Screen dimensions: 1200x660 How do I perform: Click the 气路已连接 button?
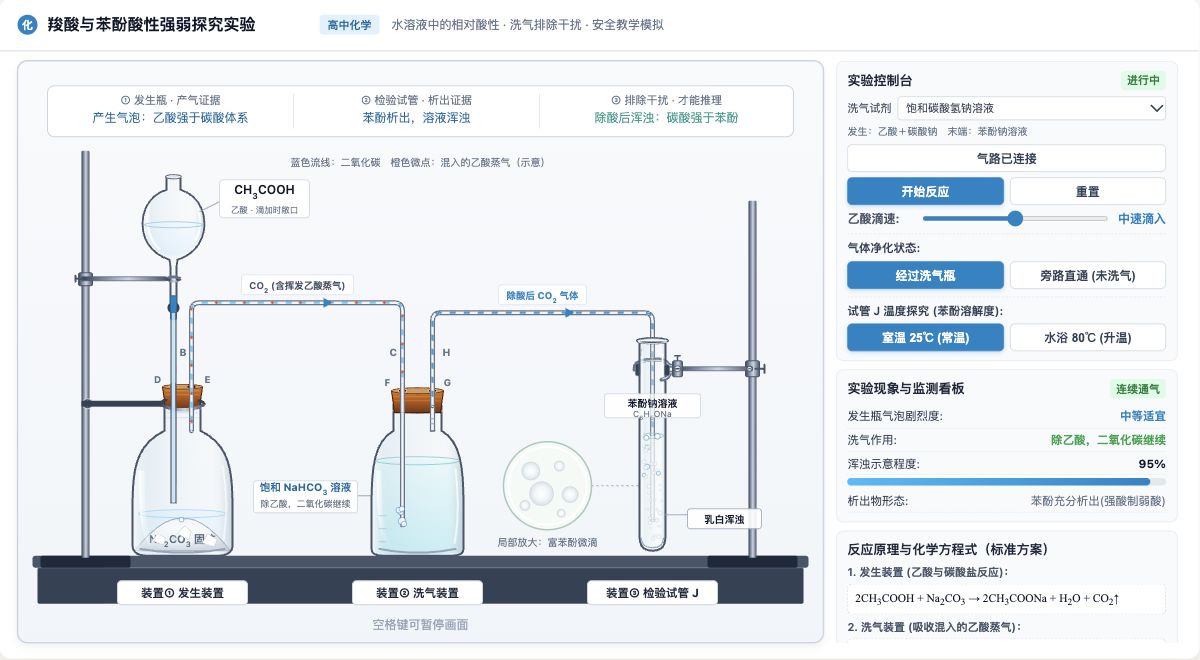tap(1006, 158)
